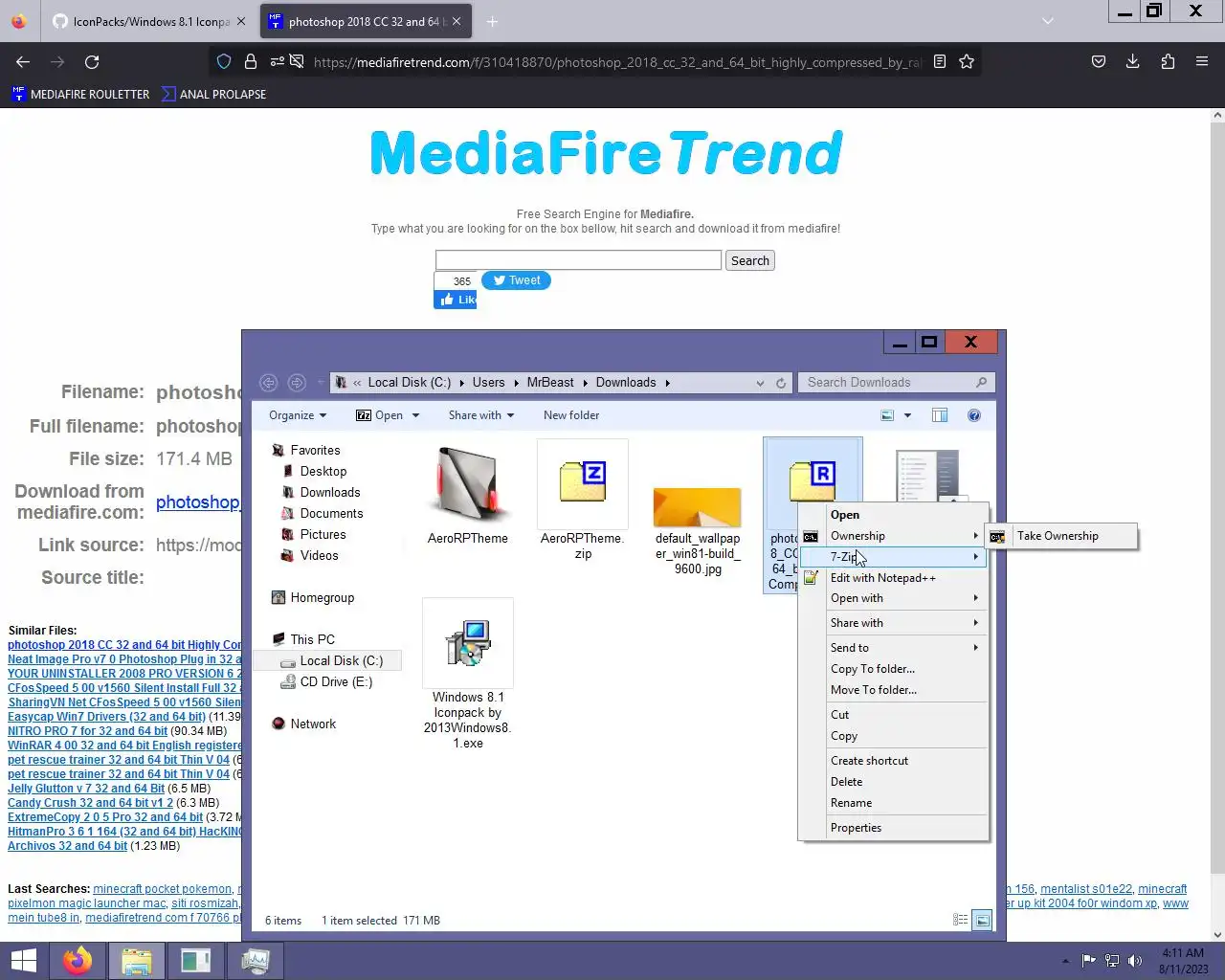Open the Share with toolbar dropdown
Viewport: 1225px width, 980px height.
[481, 415]
